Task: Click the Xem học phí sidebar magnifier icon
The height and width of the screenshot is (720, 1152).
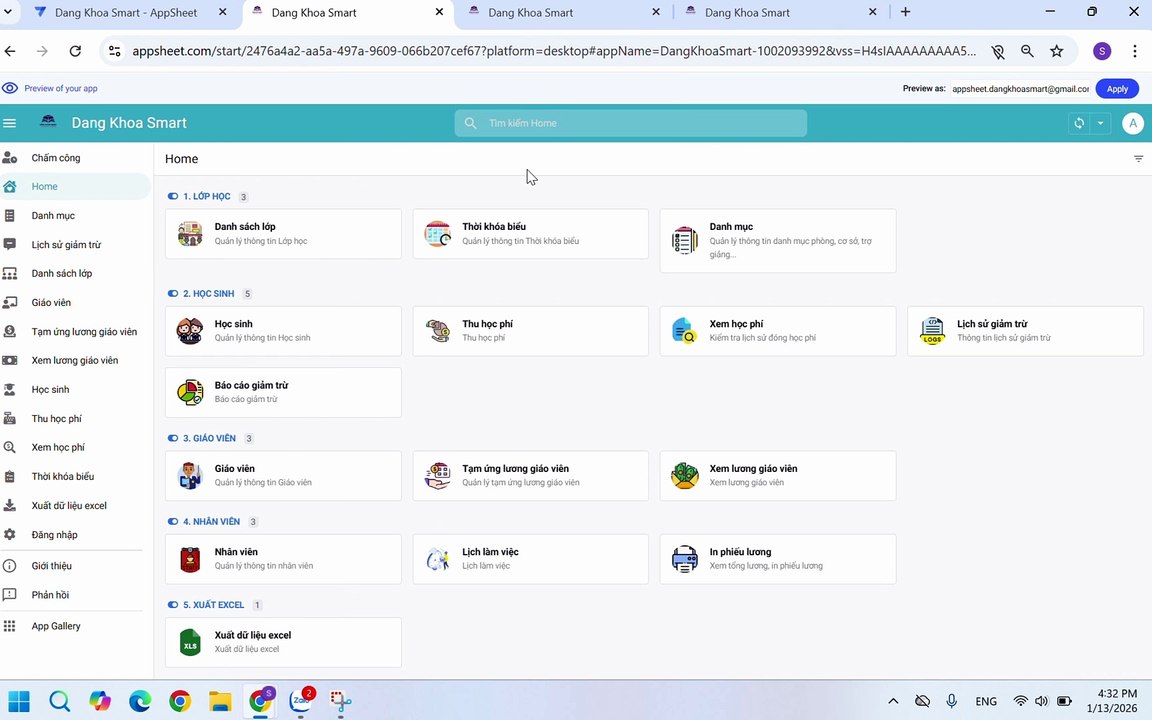Action: tap(10, 447)
